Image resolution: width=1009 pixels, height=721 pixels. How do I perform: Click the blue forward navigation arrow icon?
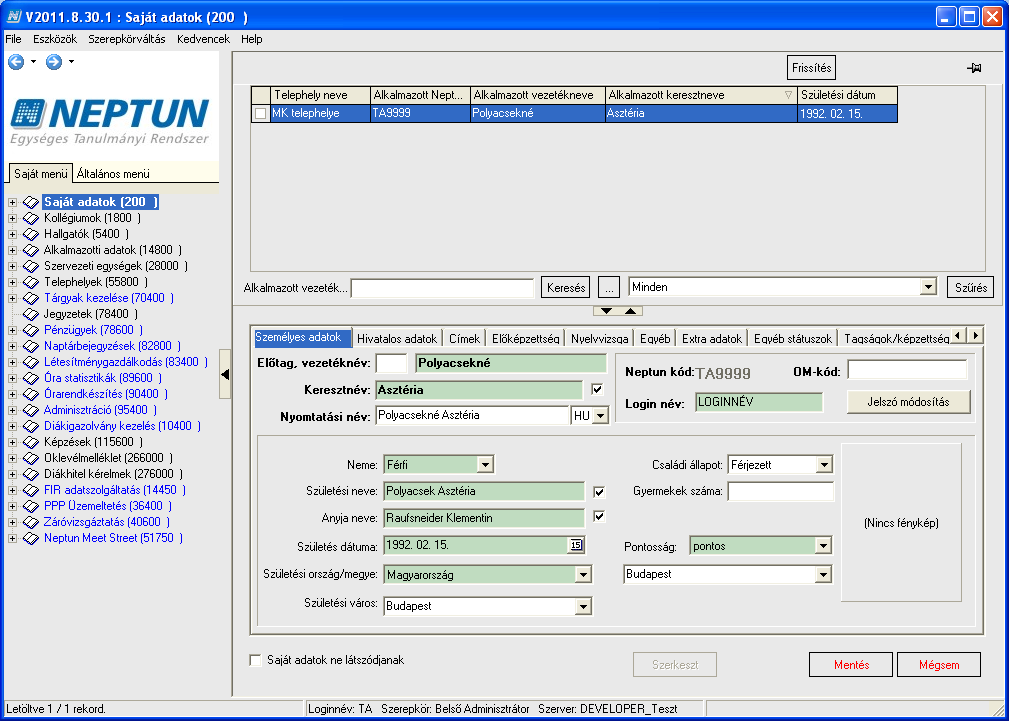(x=54, y=62)
